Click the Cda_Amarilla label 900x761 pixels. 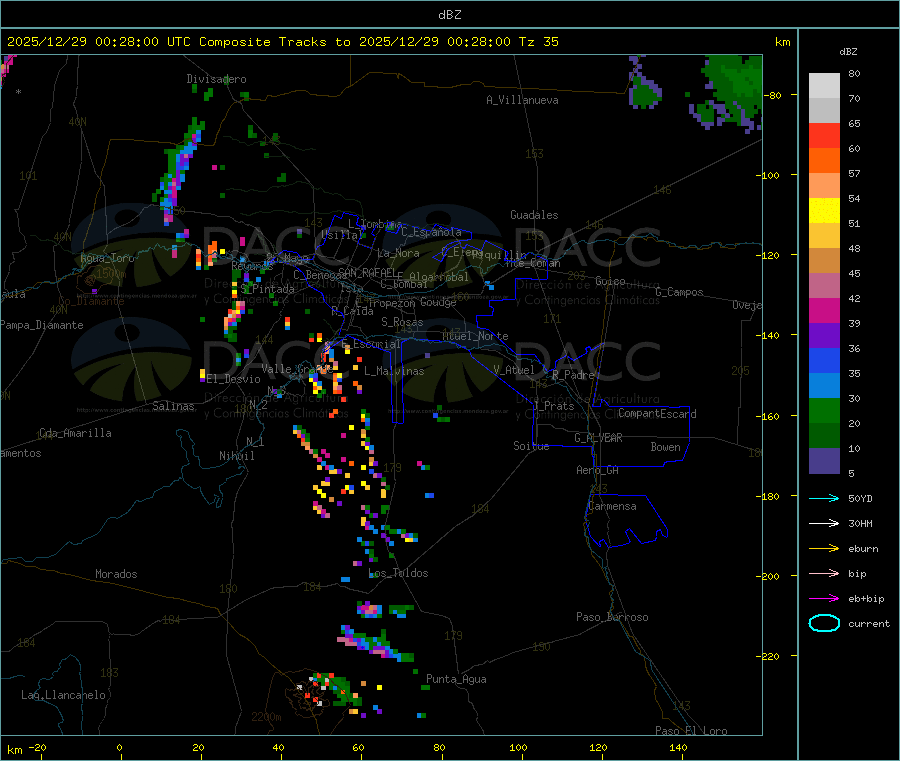[x=75, y=433]
